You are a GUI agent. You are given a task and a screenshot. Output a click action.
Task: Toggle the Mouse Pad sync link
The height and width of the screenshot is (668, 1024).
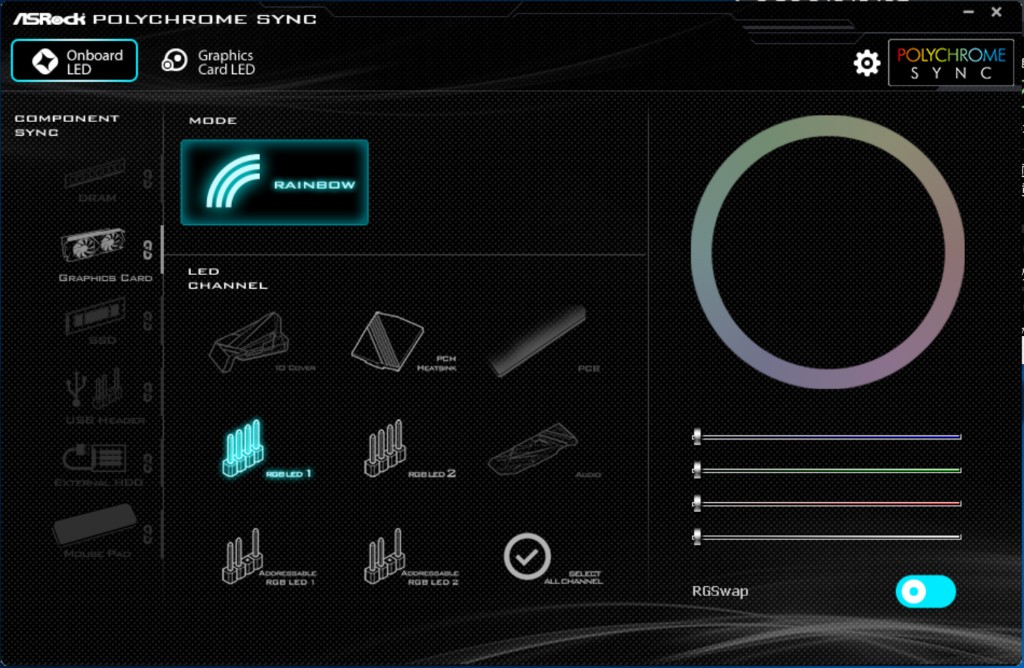pyautogui.click(x=148, y=534)
